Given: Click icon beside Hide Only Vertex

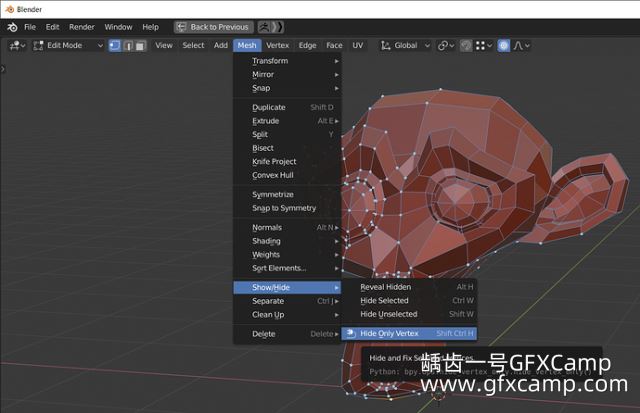Looking at the screenshot, I should [351, 334].
